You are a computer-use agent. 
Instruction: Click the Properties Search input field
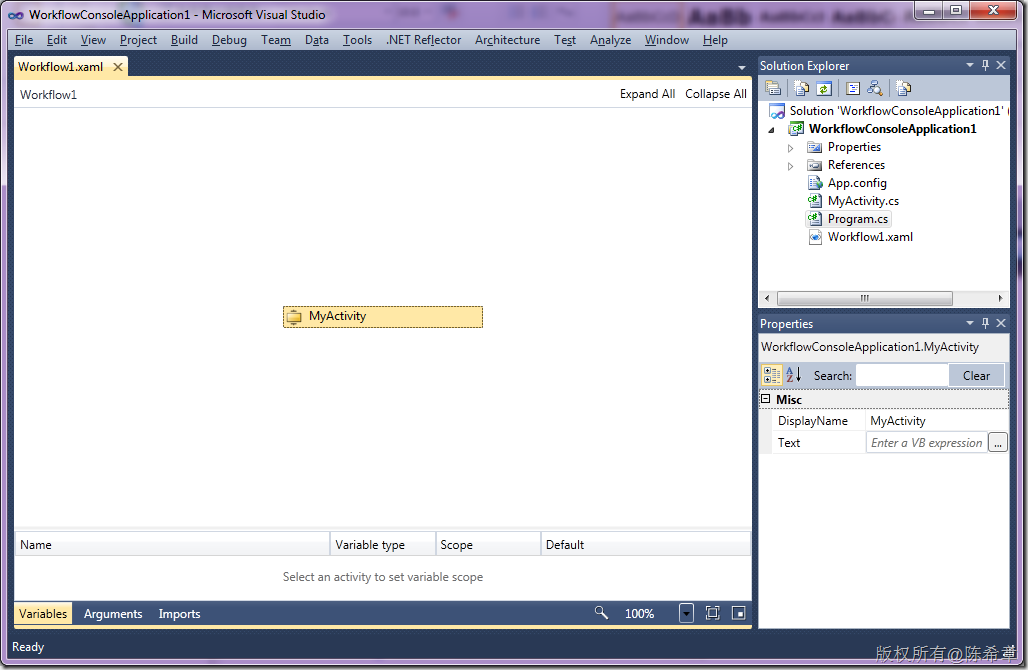(x=902, y=376)
